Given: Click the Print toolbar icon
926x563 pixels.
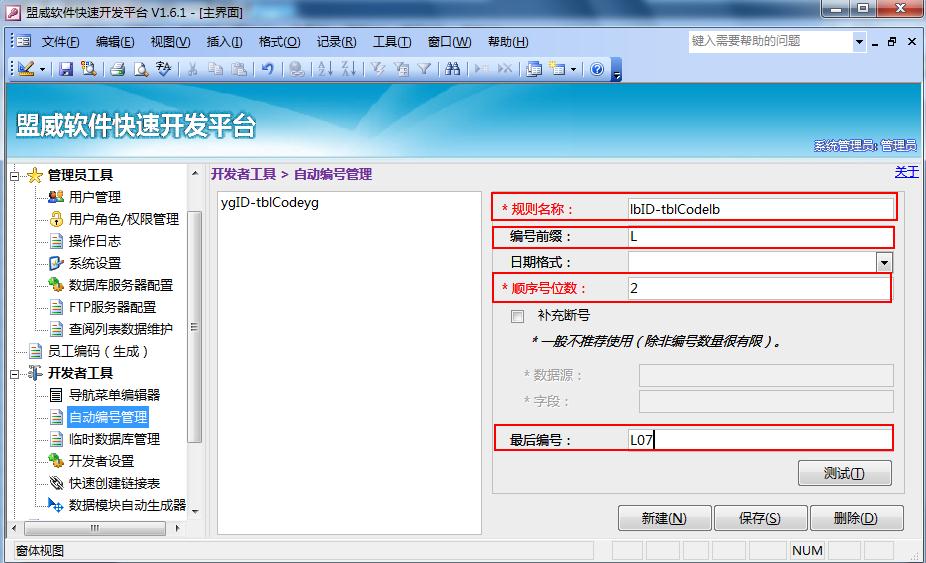Looking at the screenshot, I should (117, 69).
